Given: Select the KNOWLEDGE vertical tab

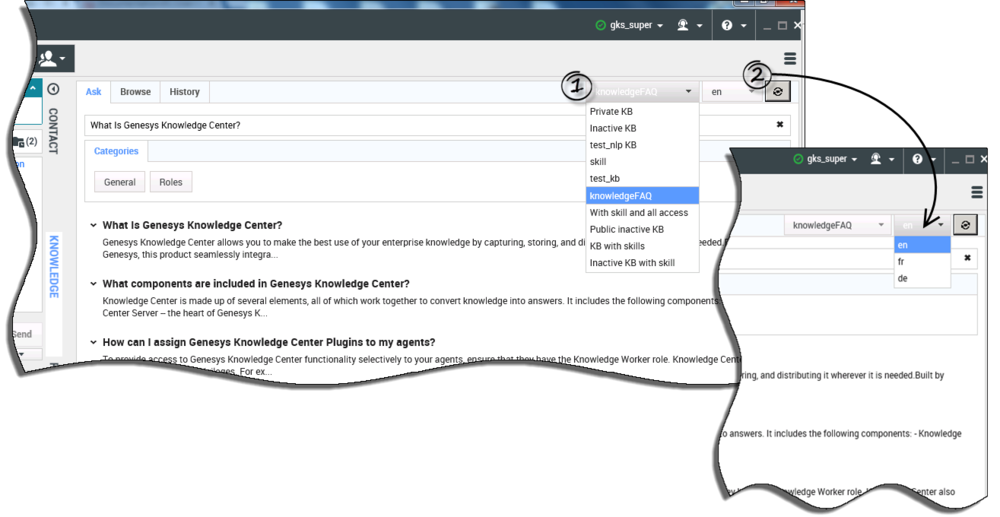Looking at the screenshot, I should 54,266.
